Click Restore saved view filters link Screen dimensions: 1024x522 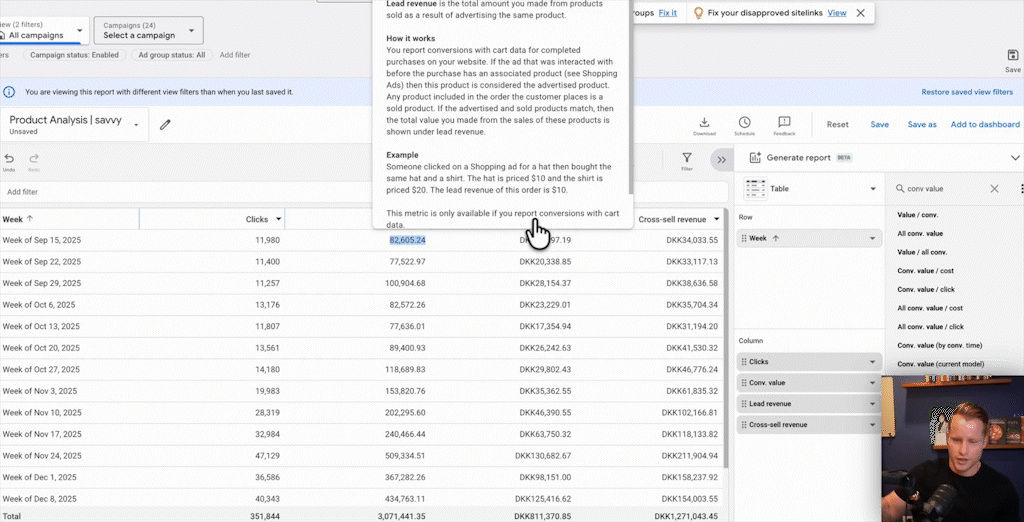coord(966,92)
